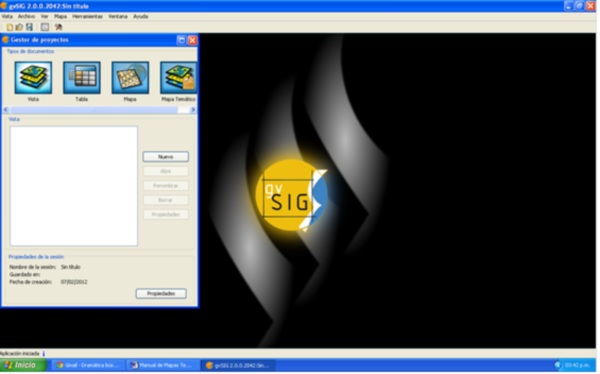Click the project manager window toolbar icon
The width and height of the screenshot is (600, 374).
click(45, 27)
